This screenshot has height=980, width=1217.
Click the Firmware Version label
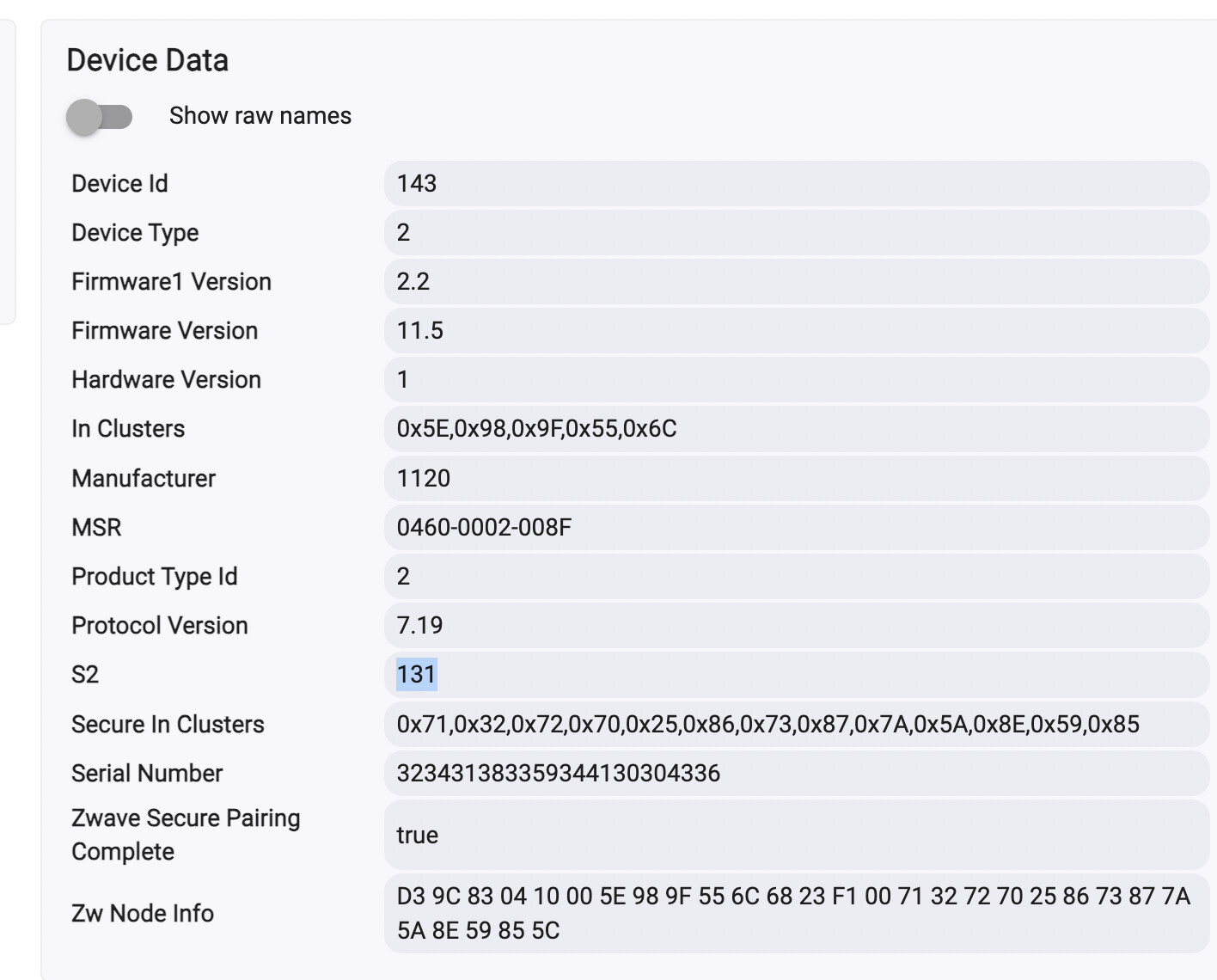tap(164, 330)
